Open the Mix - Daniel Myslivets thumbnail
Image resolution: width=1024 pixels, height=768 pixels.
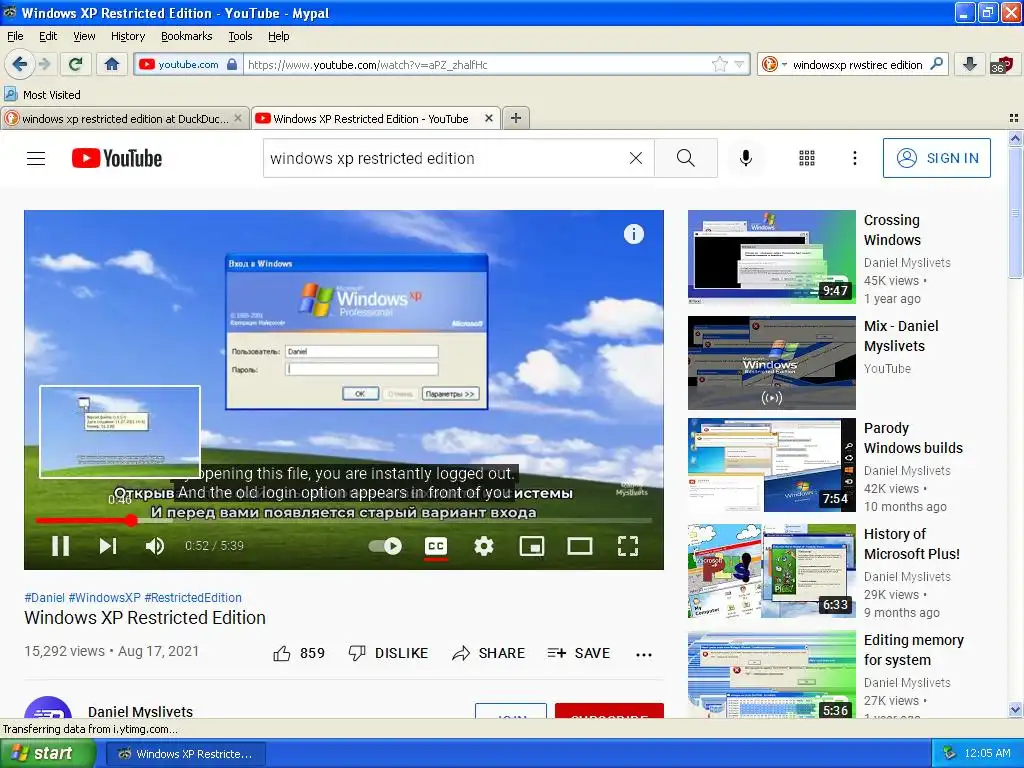pos(771,363)
